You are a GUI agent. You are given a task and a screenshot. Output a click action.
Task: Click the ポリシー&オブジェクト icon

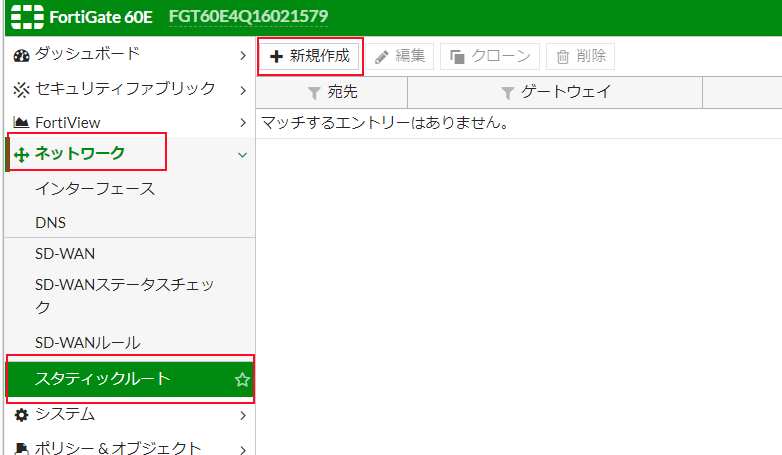coord(21,448)
